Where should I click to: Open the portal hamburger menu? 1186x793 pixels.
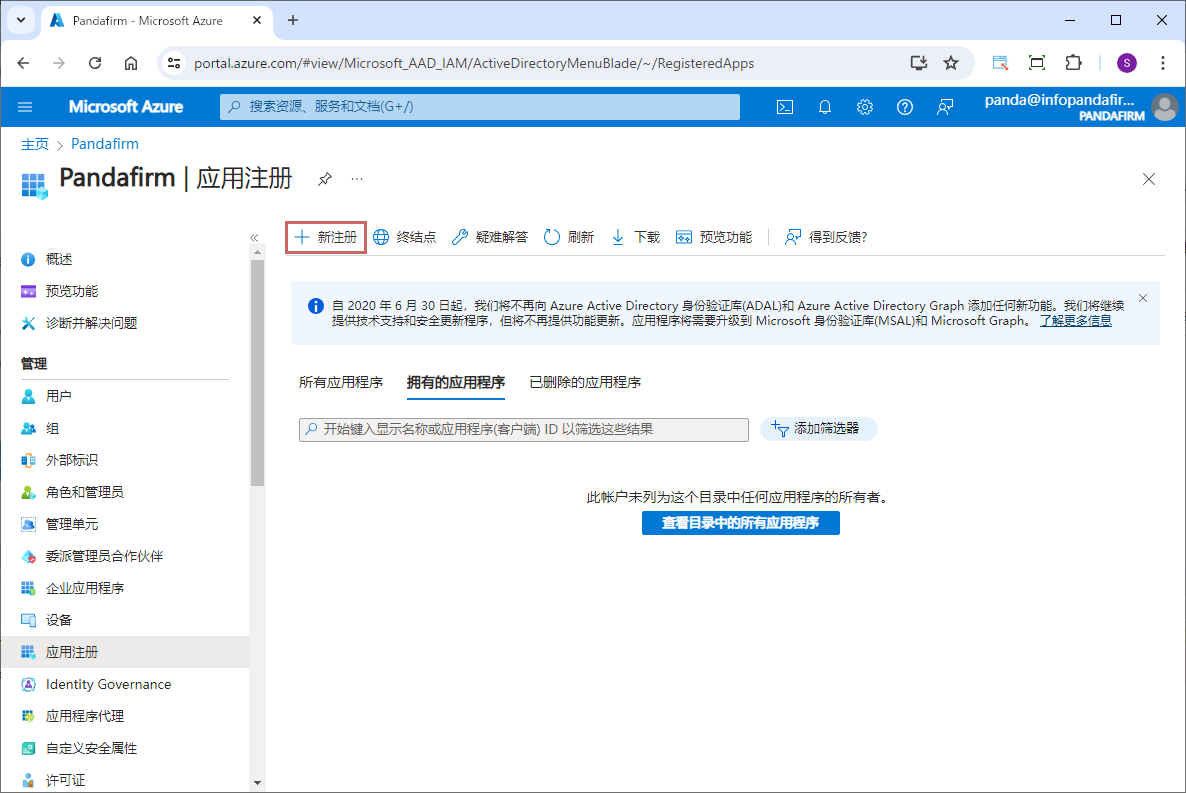[25, 107]
